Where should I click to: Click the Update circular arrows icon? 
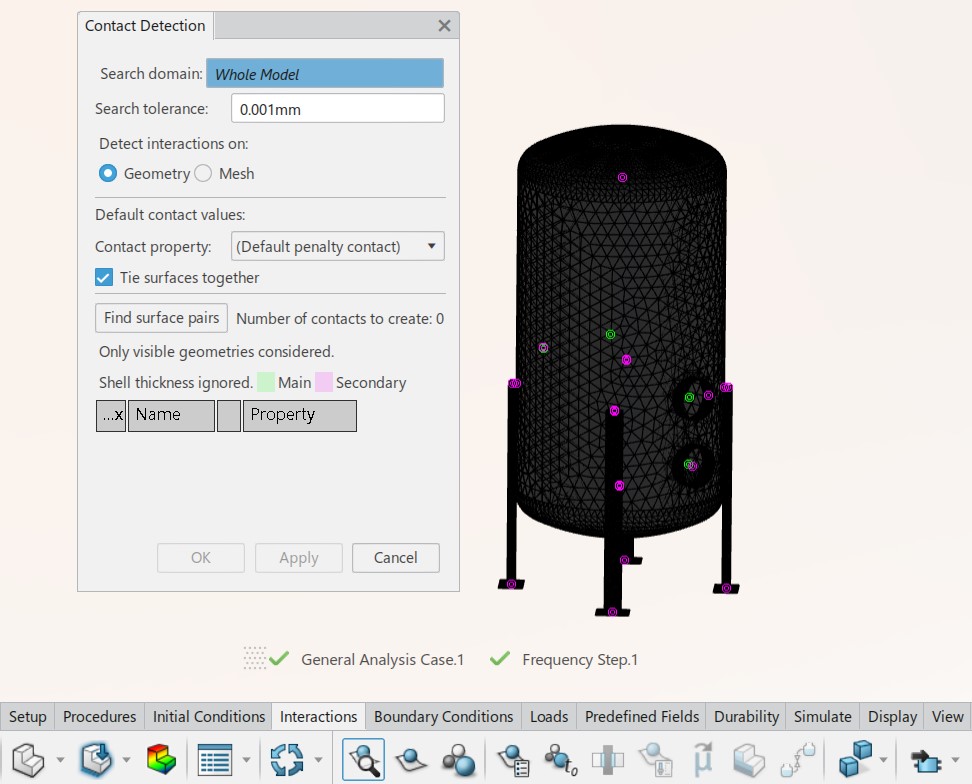pyautogui.click(x=286, y=759)
